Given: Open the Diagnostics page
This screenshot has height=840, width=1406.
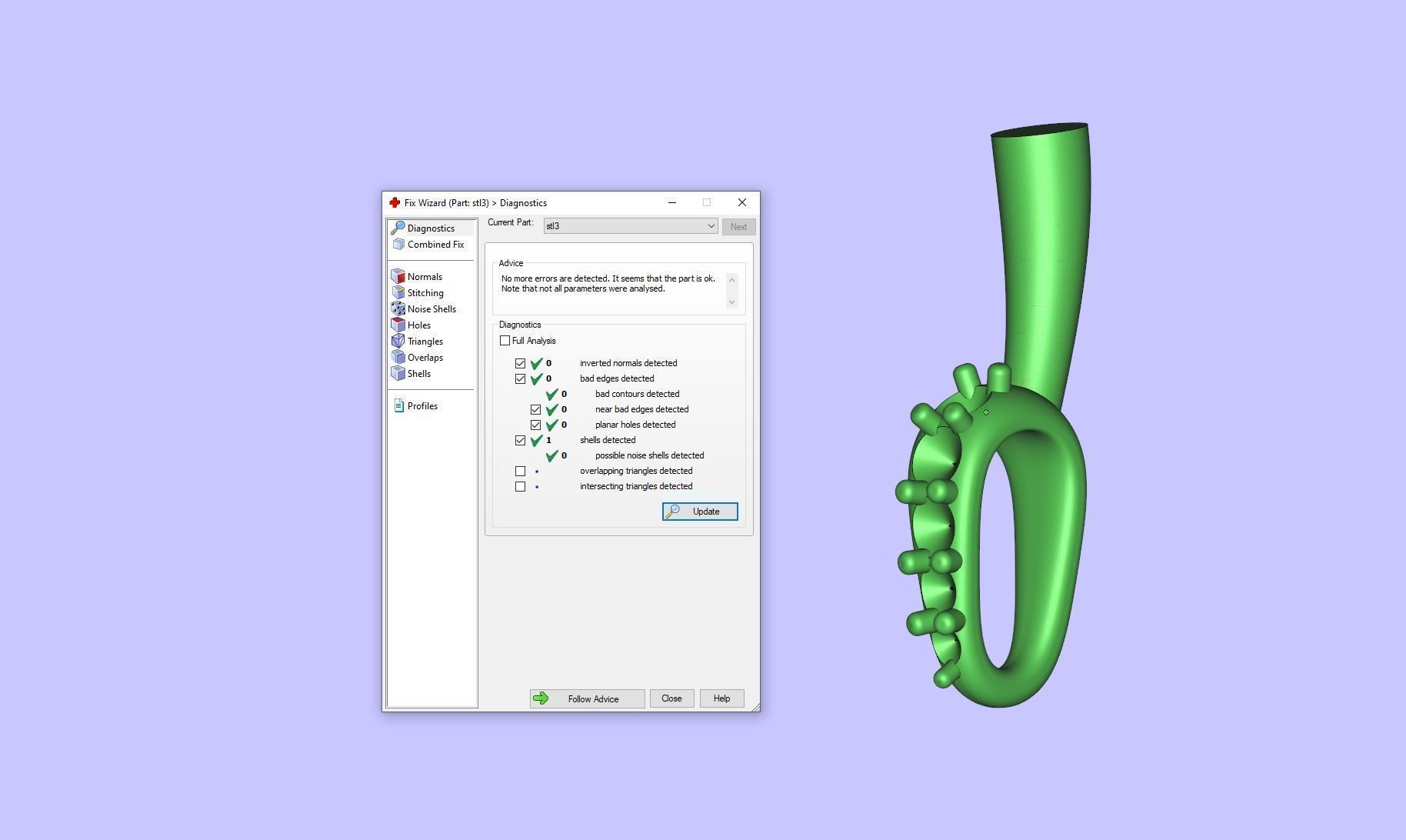Looking at the screenshot, I should coord(431,228).
